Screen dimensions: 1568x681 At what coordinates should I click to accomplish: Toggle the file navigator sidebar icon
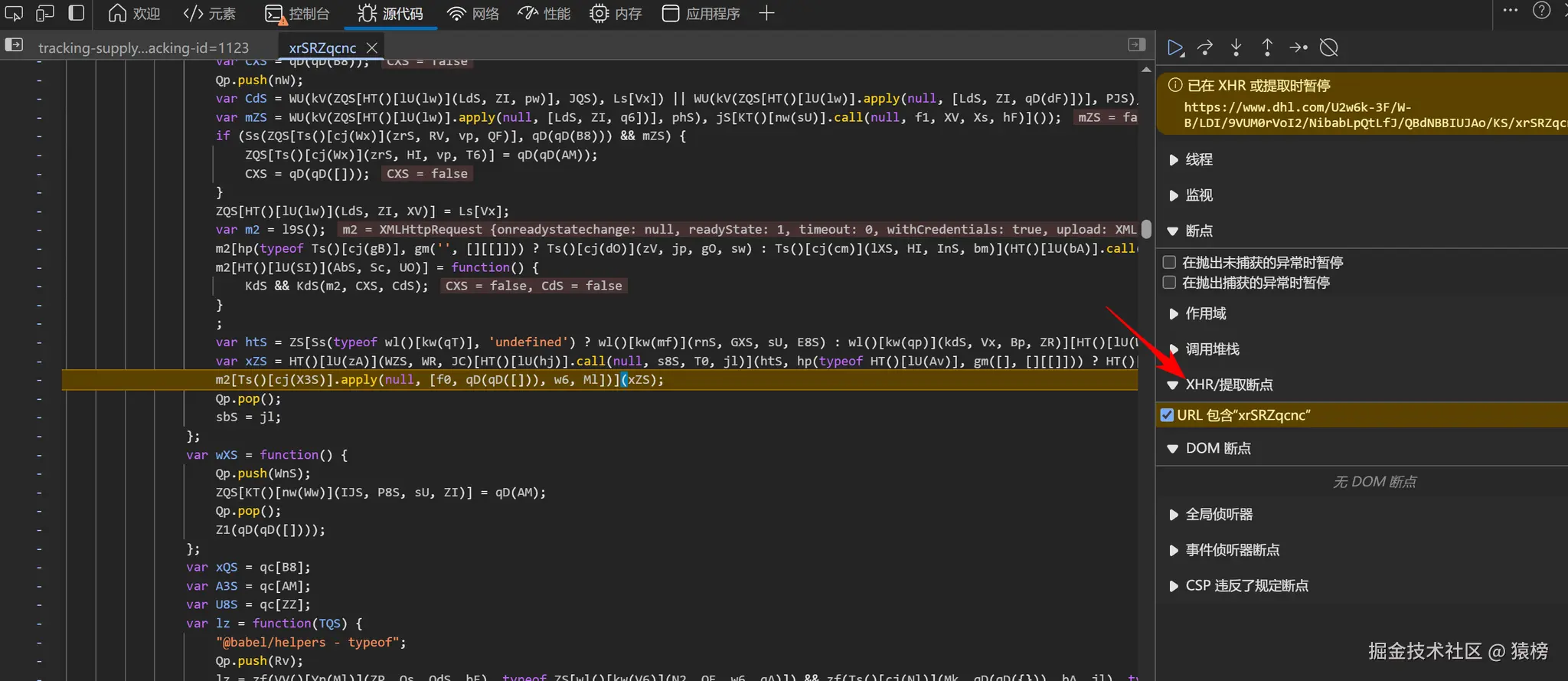[x=14, y=45]
